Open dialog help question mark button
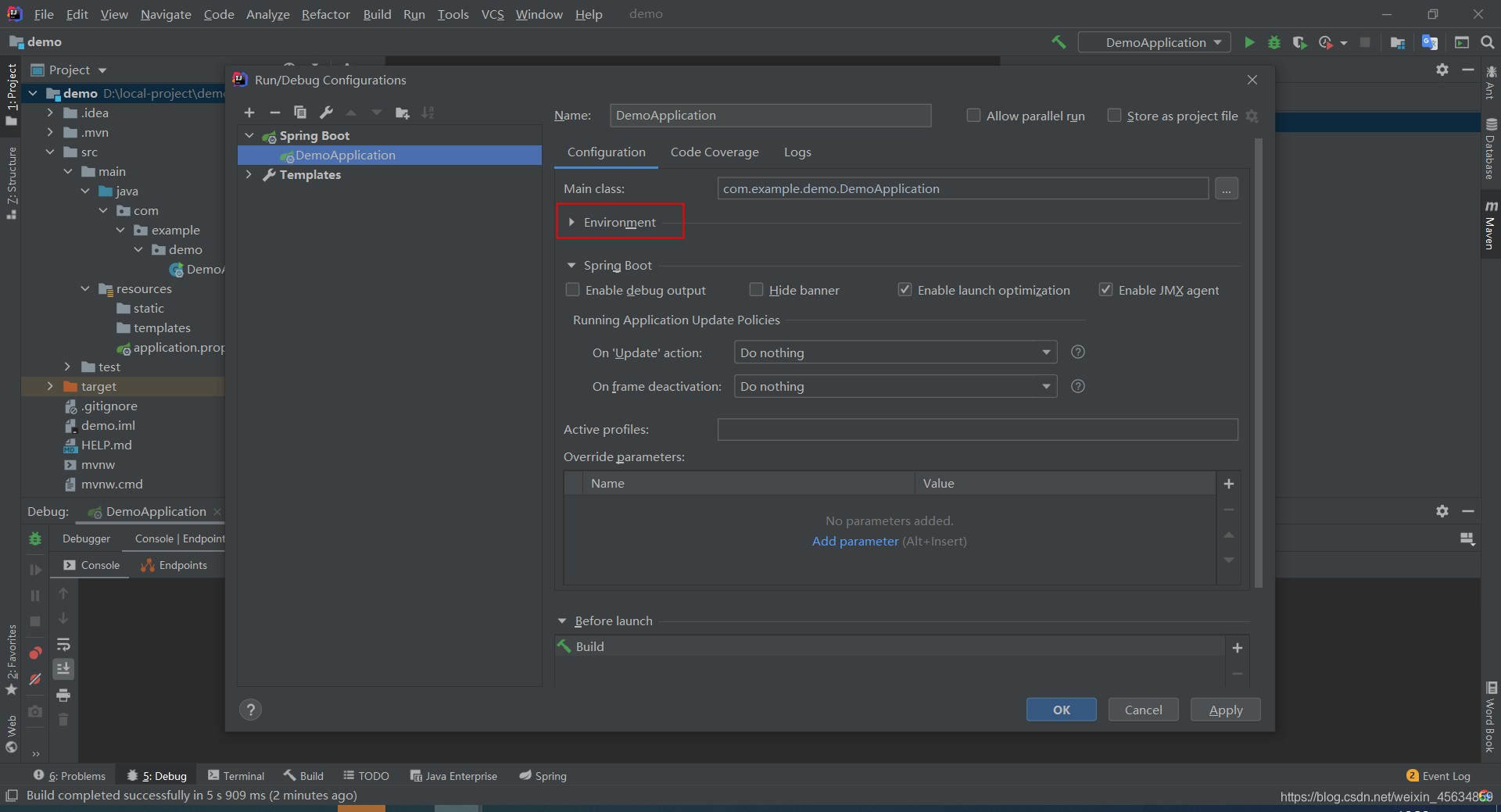1501x812 pixels. tap(250, 710)
